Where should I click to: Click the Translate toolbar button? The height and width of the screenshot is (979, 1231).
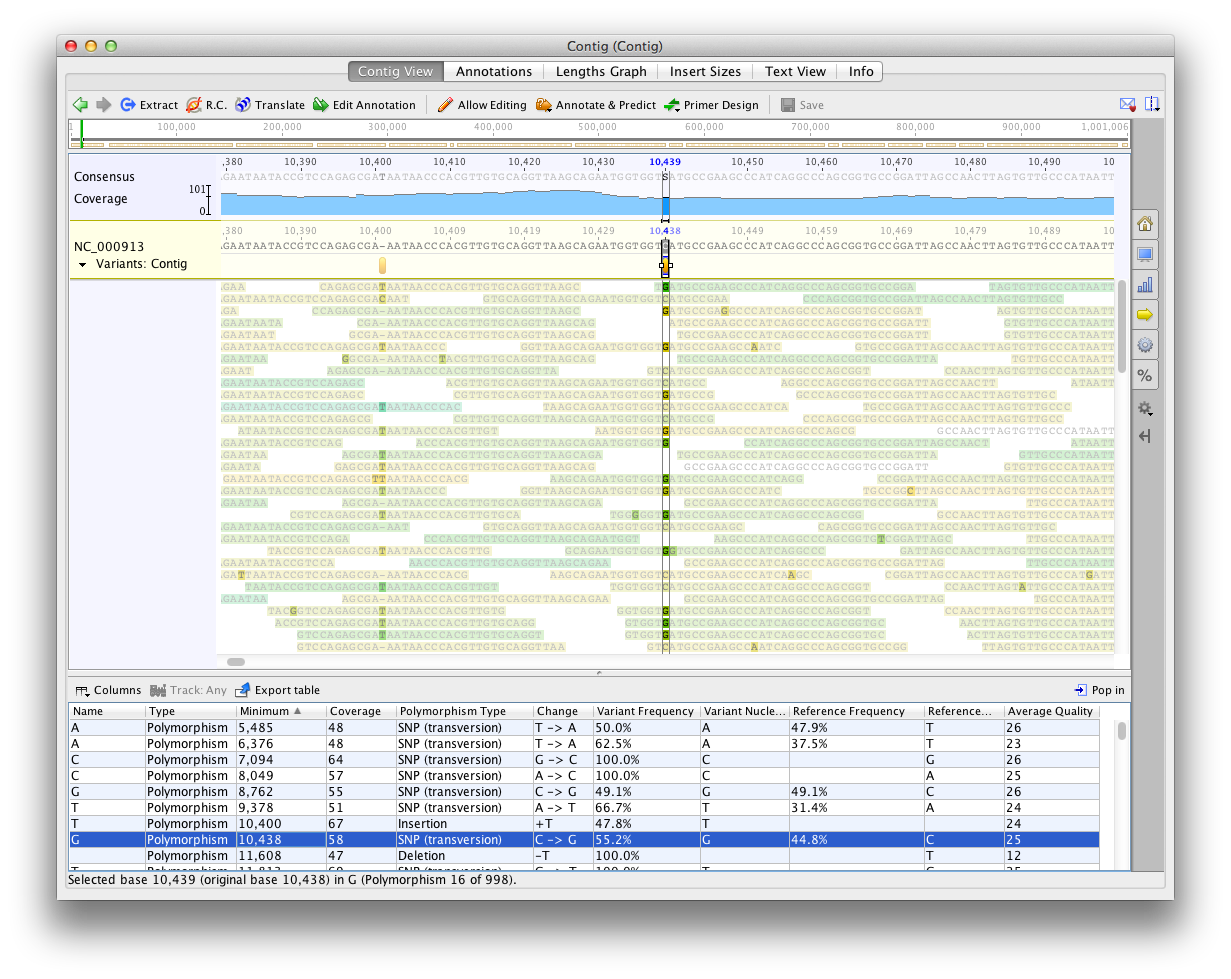270,105
